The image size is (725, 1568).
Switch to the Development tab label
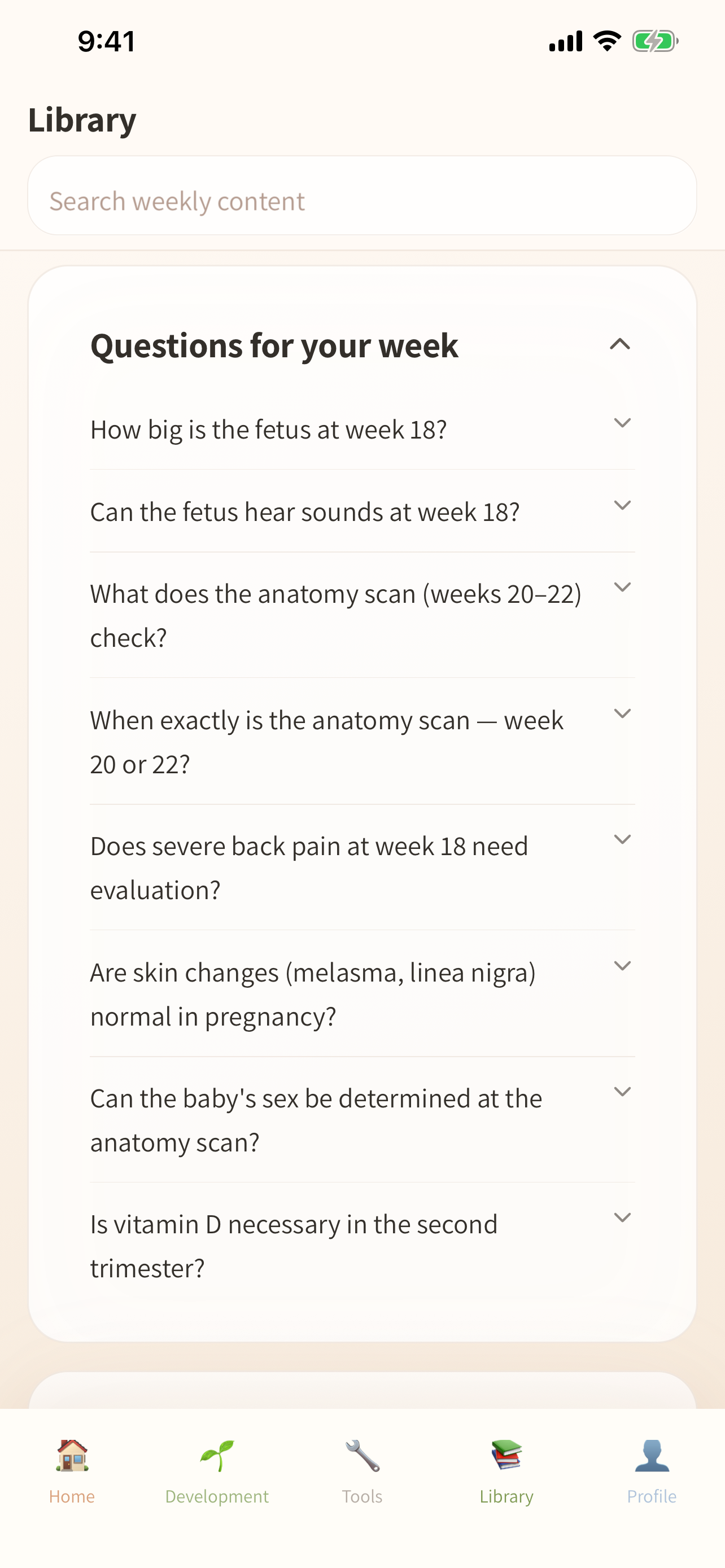(x=217, y=1496)
